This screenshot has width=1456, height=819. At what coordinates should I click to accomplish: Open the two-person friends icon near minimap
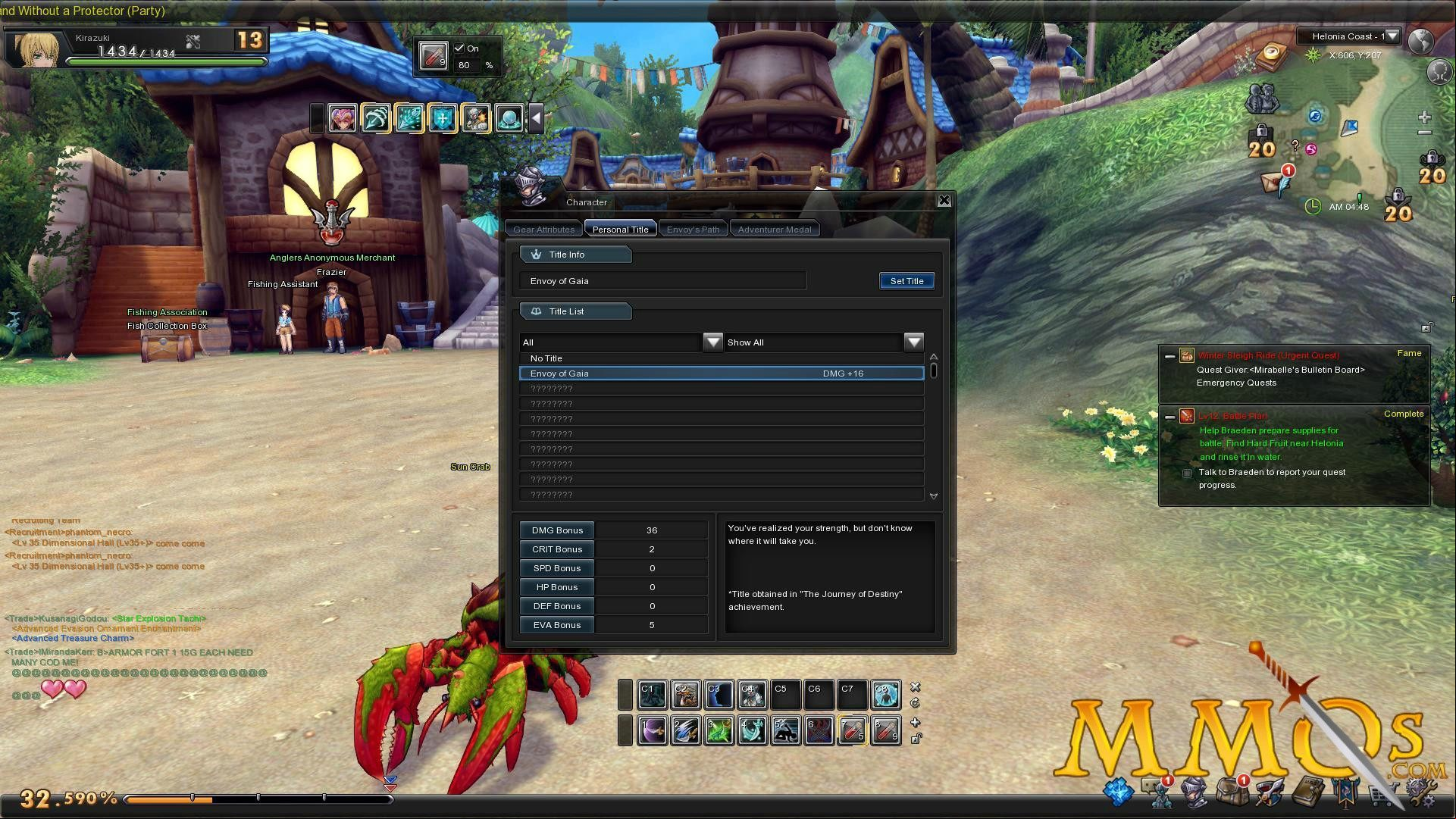click(1262, 98)
